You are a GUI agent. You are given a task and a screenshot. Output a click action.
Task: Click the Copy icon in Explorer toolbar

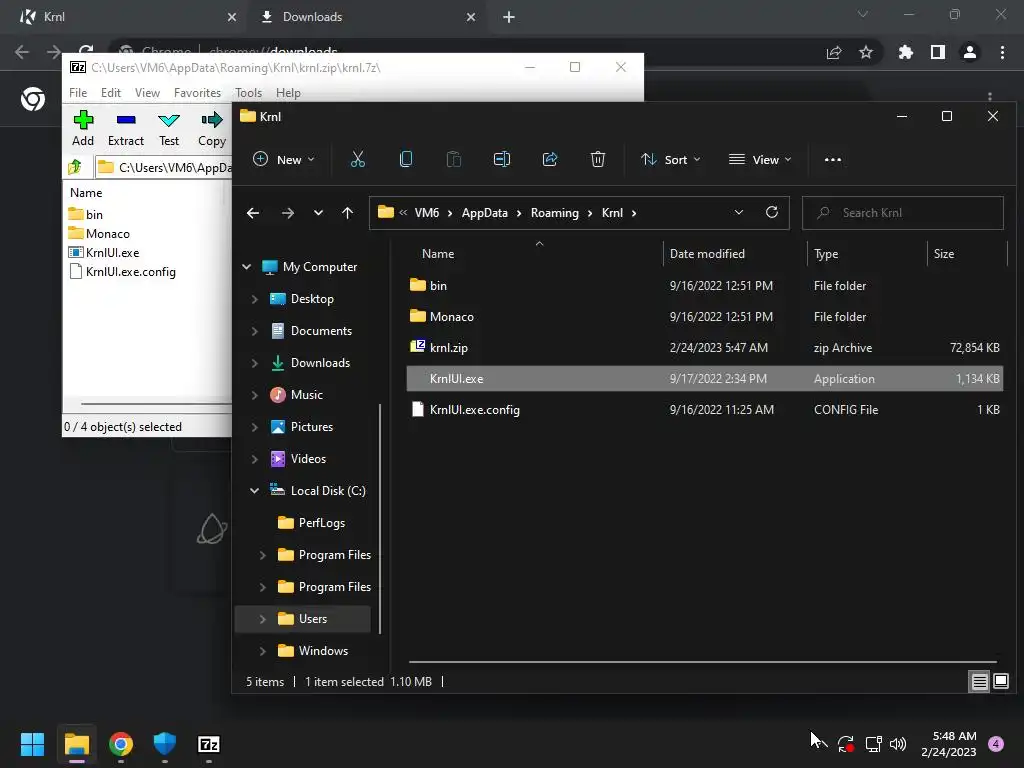point(406,159)
